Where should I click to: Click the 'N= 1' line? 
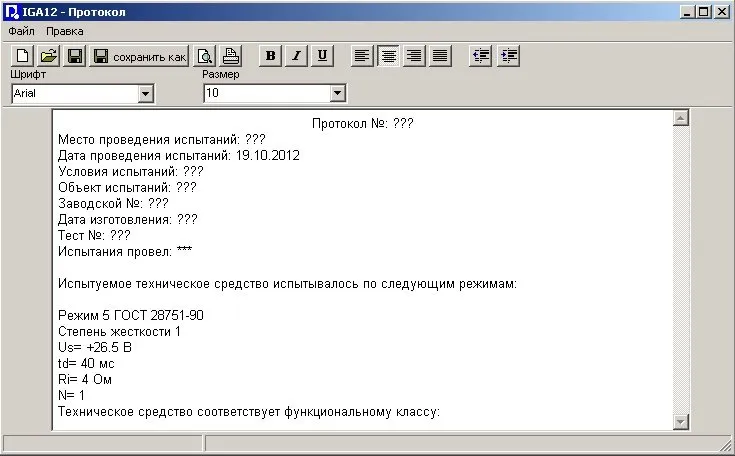pyautogui.click(x=71, y=396)
